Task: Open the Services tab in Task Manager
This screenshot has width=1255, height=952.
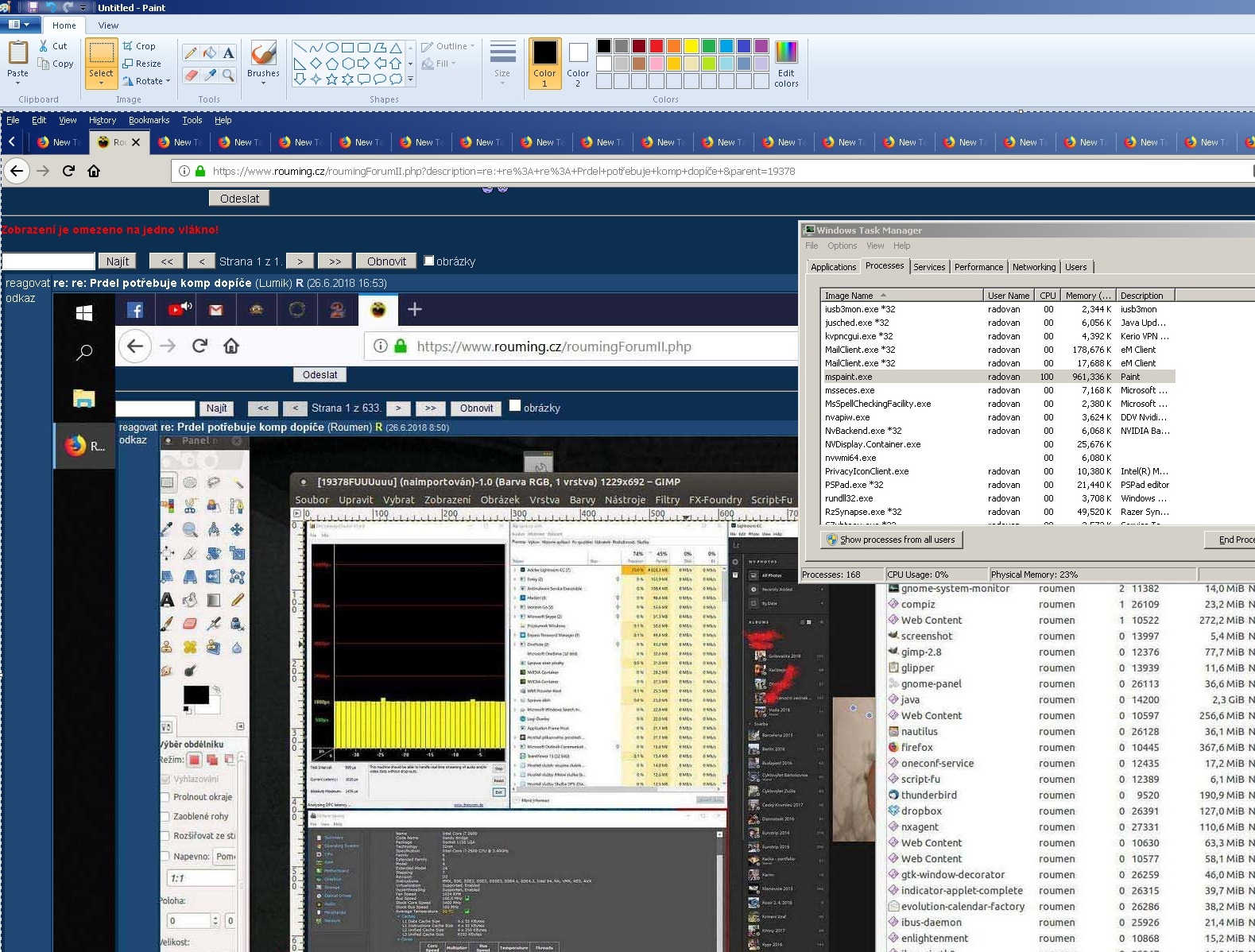Action: click(929, 267)
